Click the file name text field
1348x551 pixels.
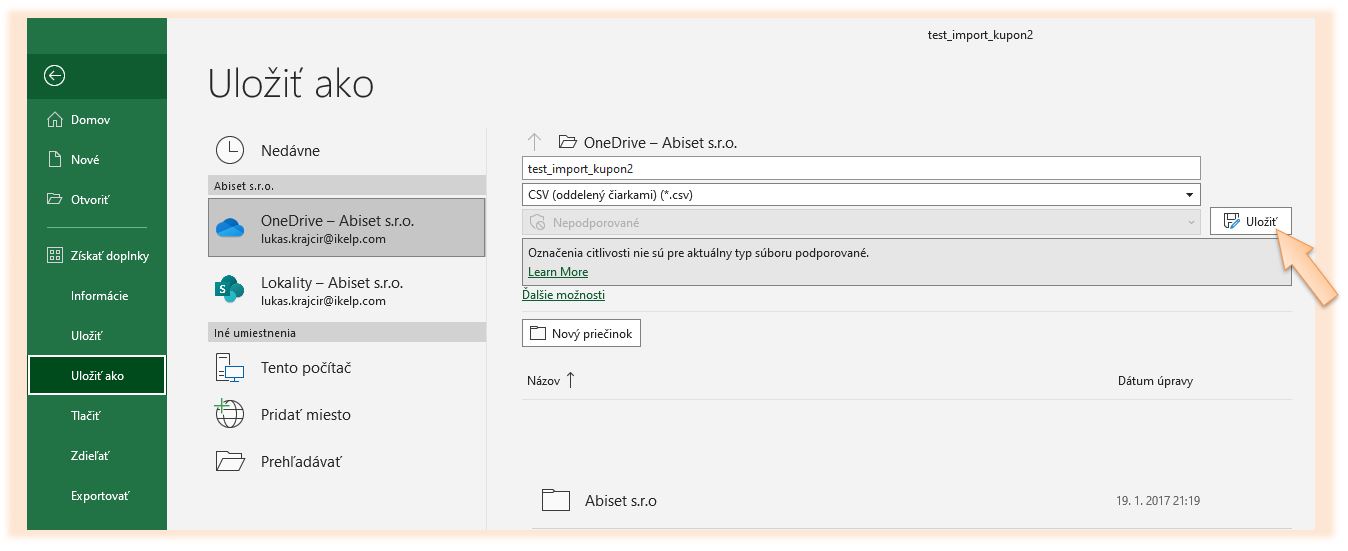pos(860,169)
